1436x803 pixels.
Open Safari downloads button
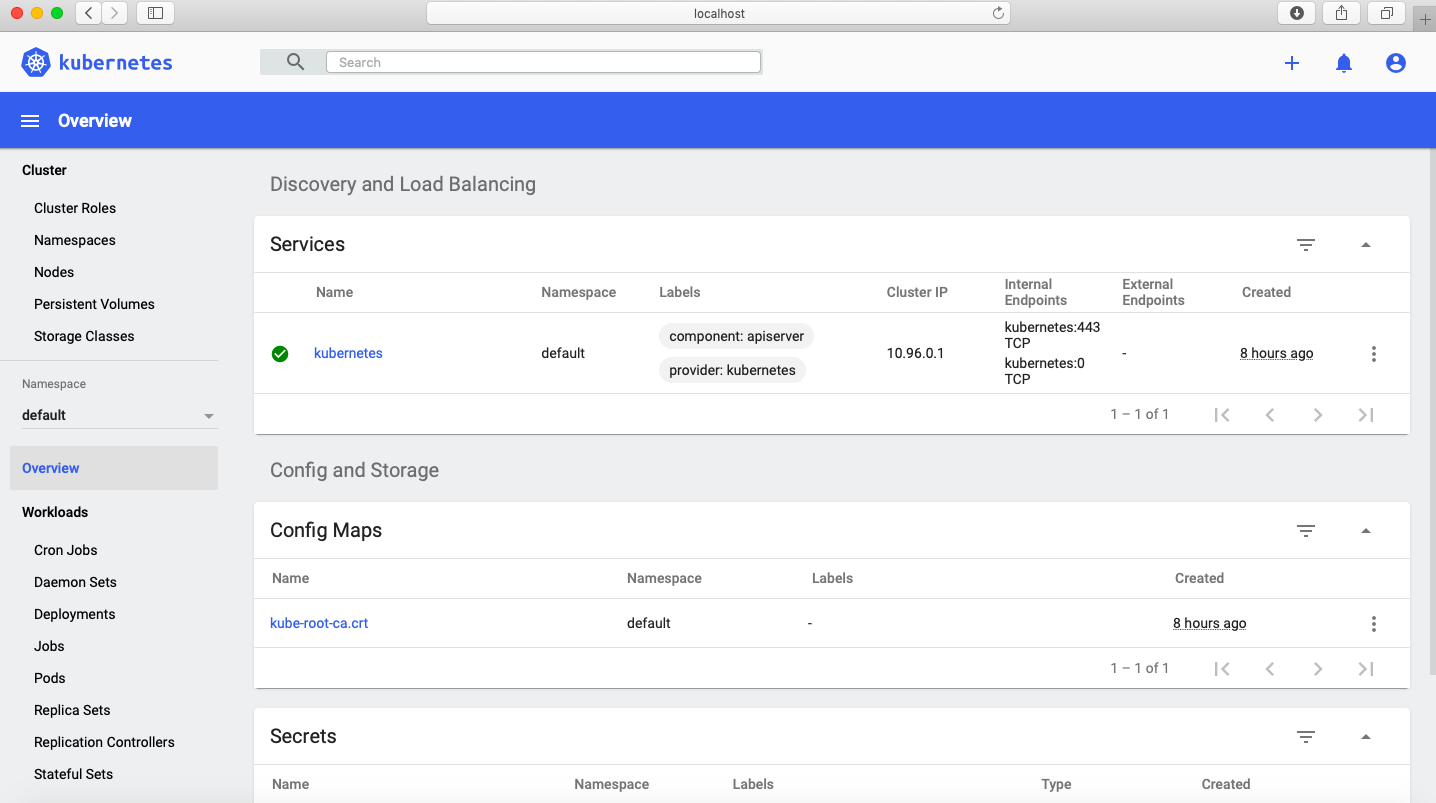(1297, 13)
